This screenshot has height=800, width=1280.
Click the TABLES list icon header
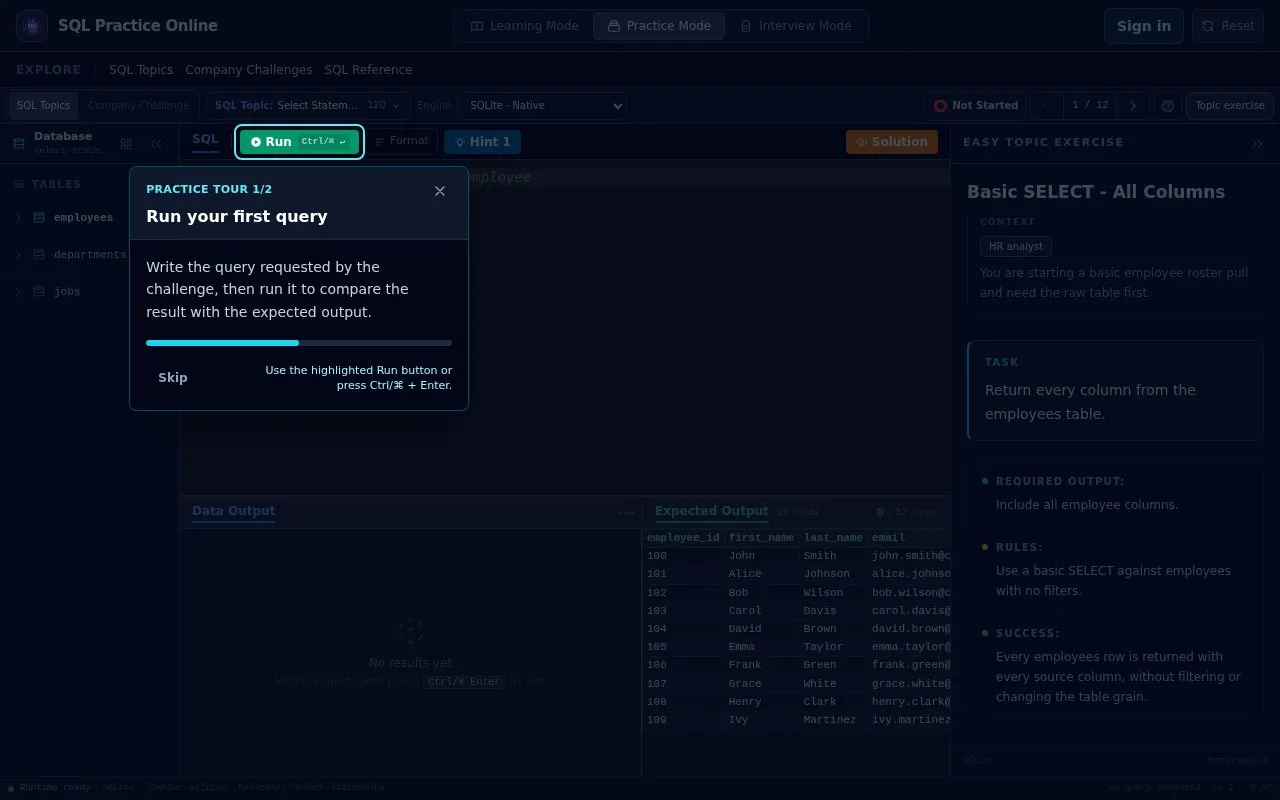[x=18, y=185]
